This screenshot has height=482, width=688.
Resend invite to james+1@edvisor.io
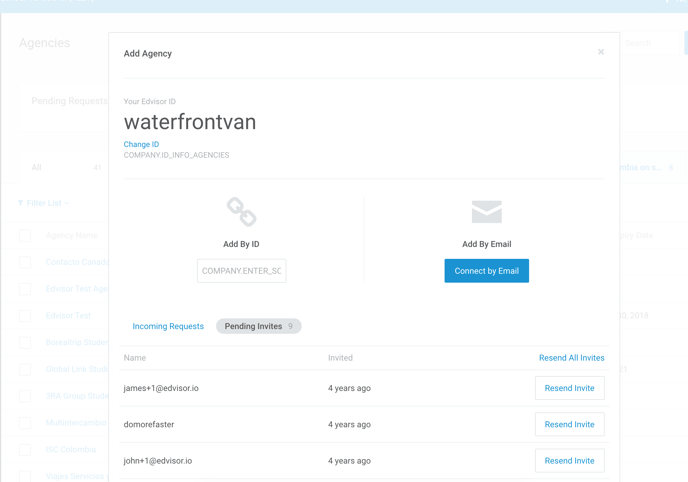coord(570,388)
